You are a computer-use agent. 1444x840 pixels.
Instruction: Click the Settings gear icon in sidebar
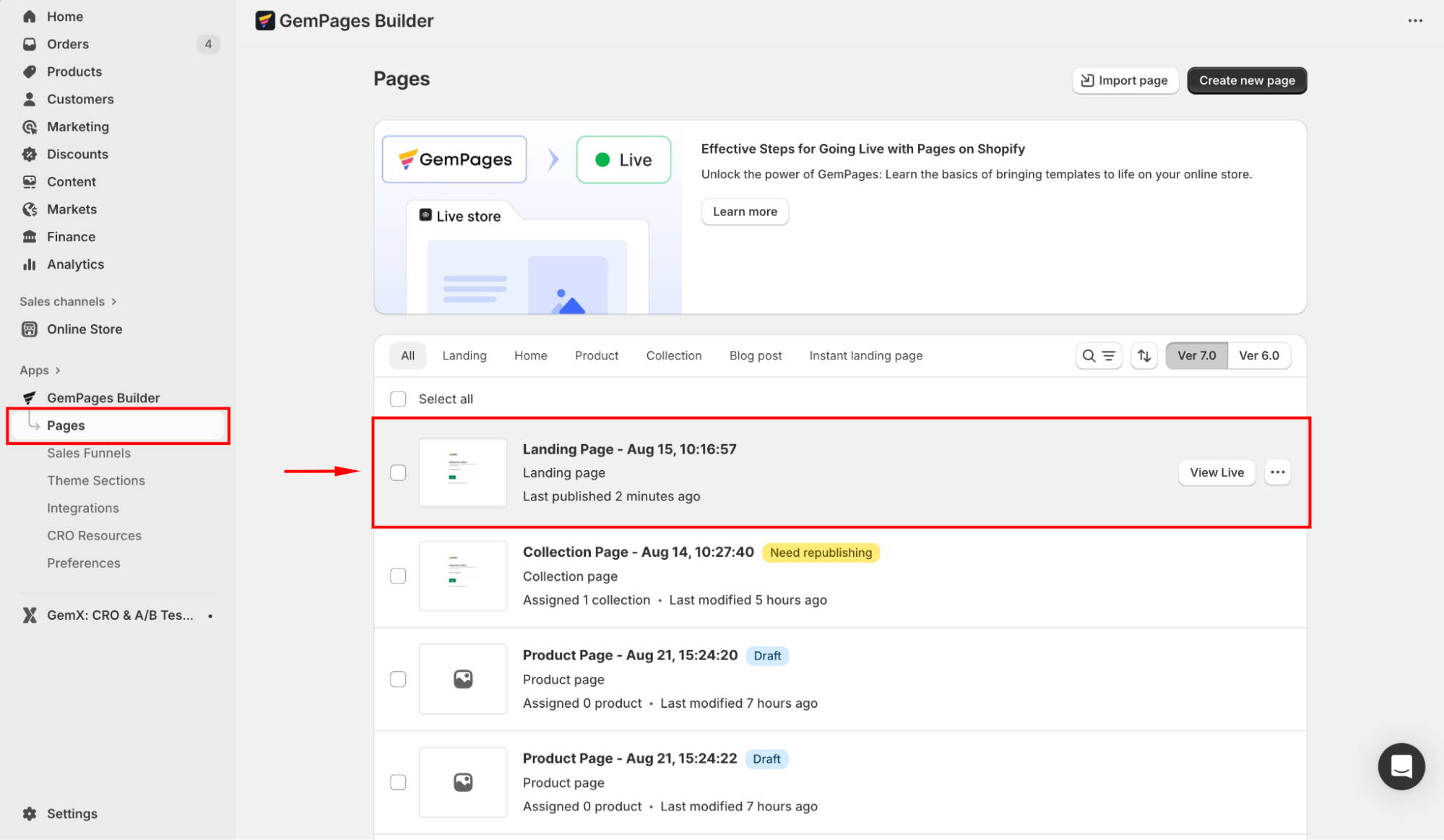coord(30,813)
